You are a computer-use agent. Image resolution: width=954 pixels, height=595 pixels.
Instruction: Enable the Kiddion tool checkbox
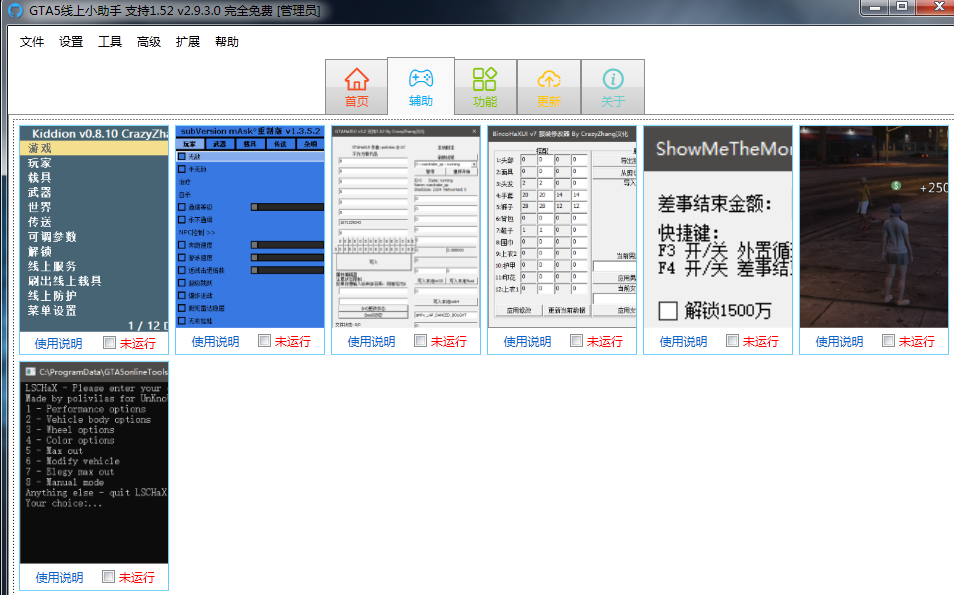[x=109, y=342]
